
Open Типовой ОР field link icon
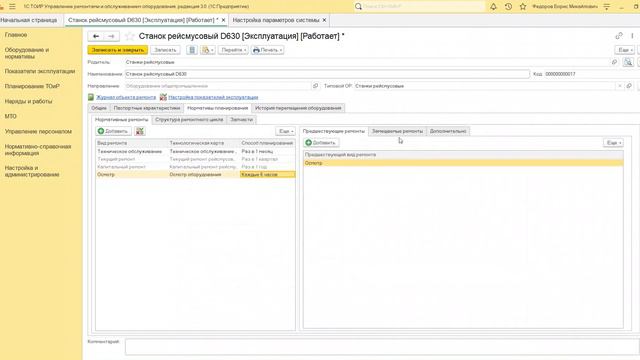[629, 86]
